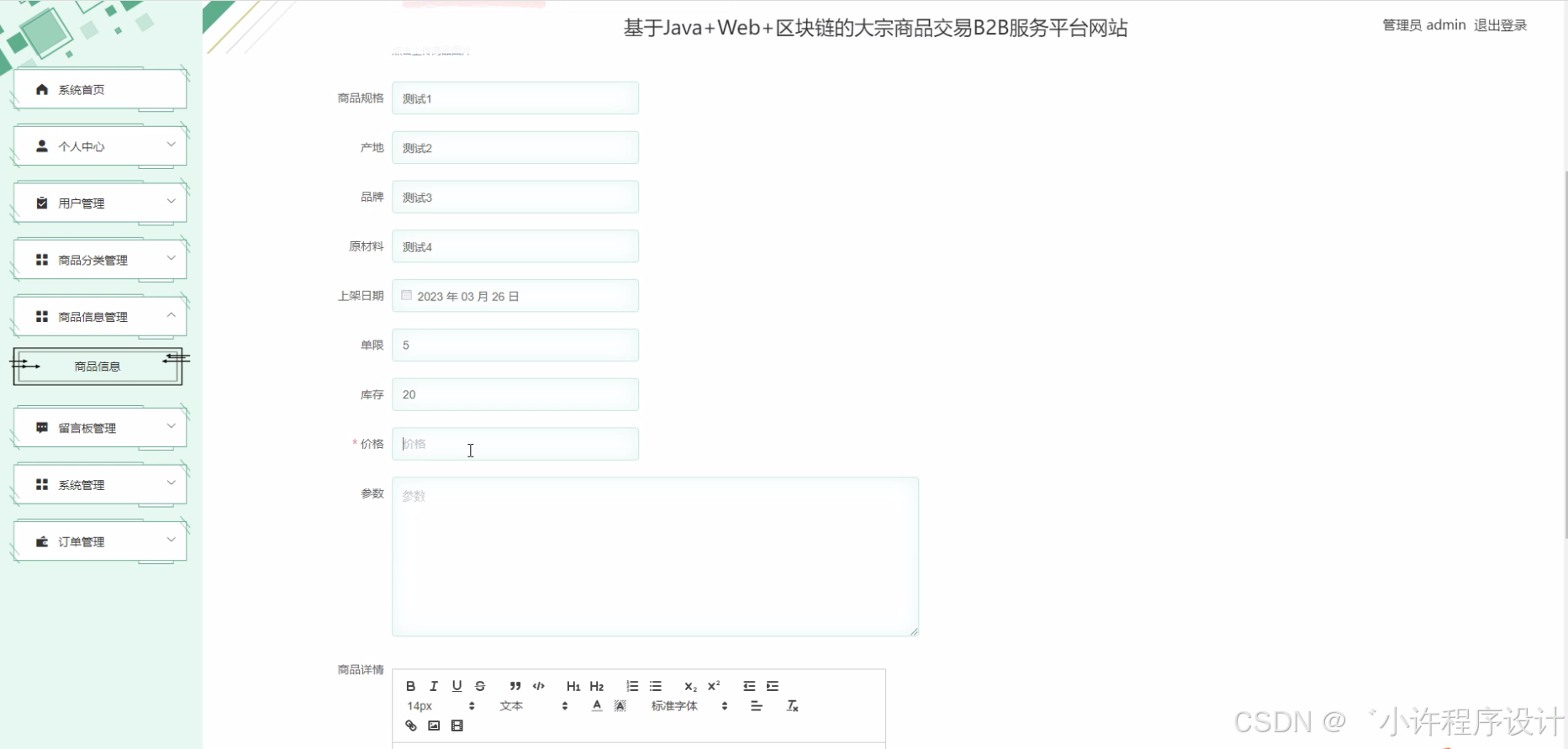Insert an image into 商品详情

click(x=434, y=725)
